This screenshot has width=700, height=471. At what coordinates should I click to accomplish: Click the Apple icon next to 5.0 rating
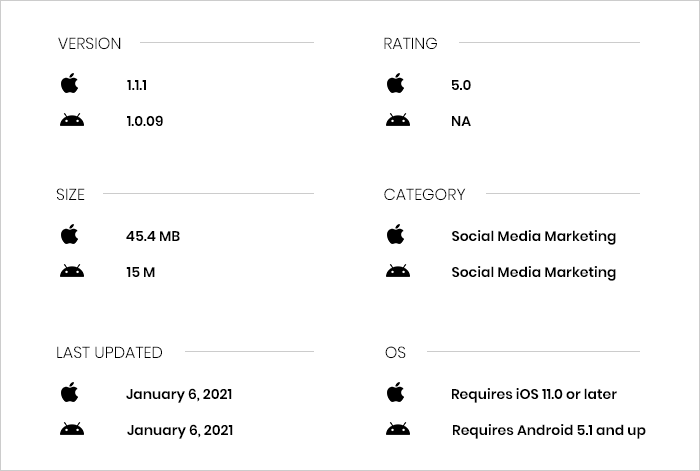(x=396, y=84)
